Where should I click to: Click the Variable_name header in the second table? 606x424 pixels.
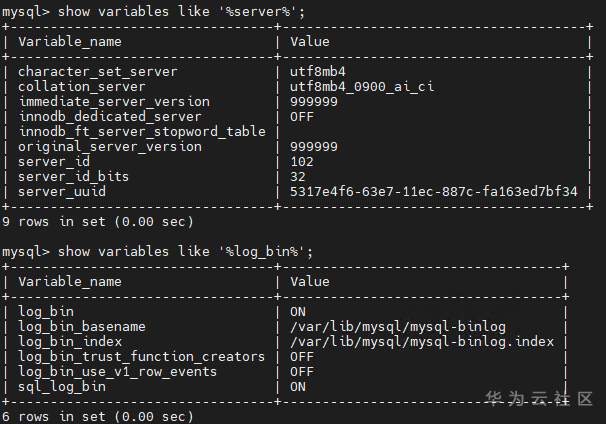[70, 281]
